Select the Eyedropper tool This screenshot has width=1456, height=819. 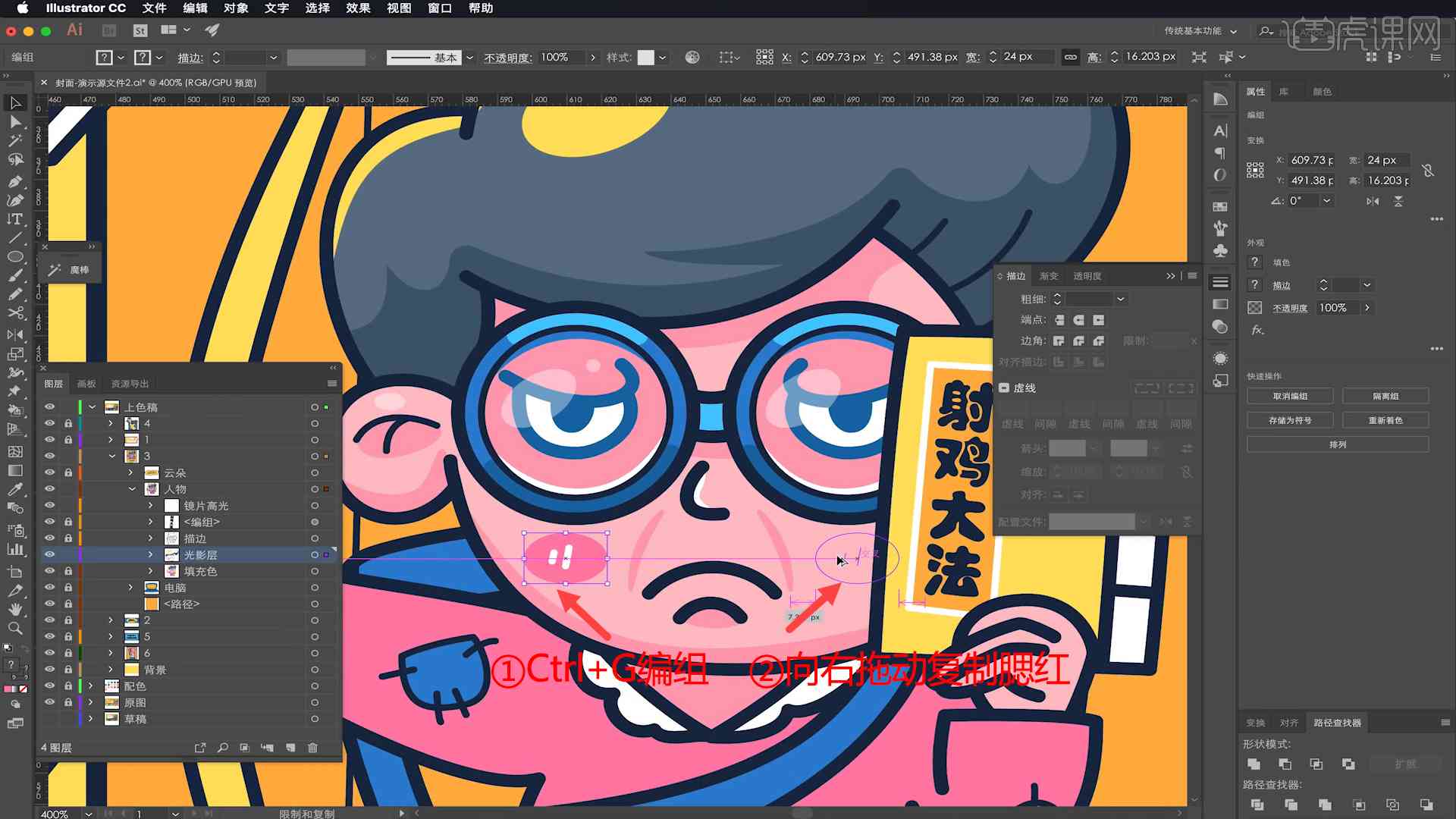(15, 489)
